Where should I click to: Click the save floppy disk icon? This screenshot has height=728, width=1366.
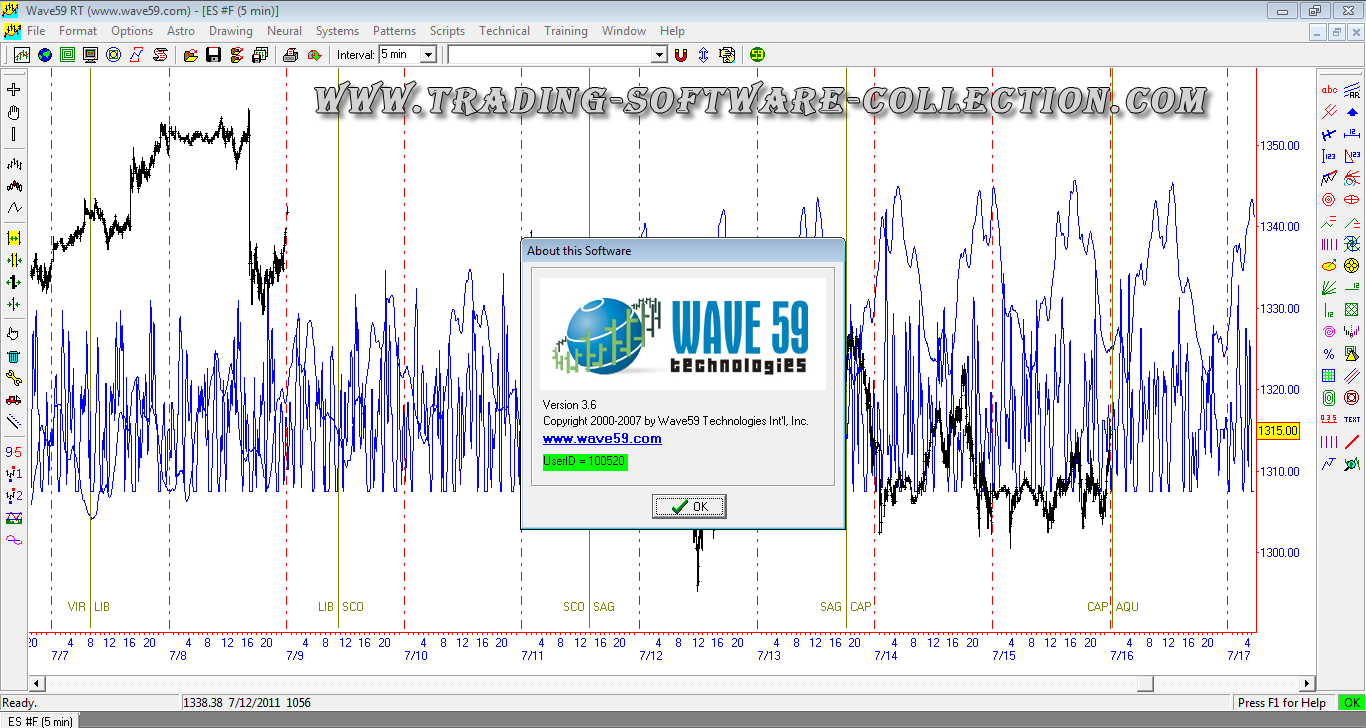pos(213,55)
